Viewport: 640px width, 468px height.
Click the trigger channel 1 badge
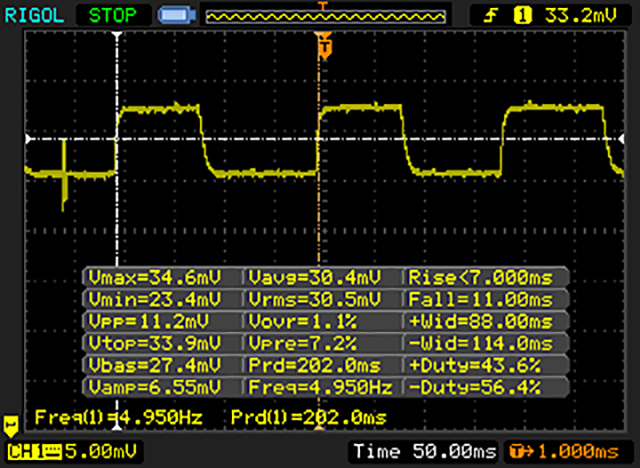point(523,16)
